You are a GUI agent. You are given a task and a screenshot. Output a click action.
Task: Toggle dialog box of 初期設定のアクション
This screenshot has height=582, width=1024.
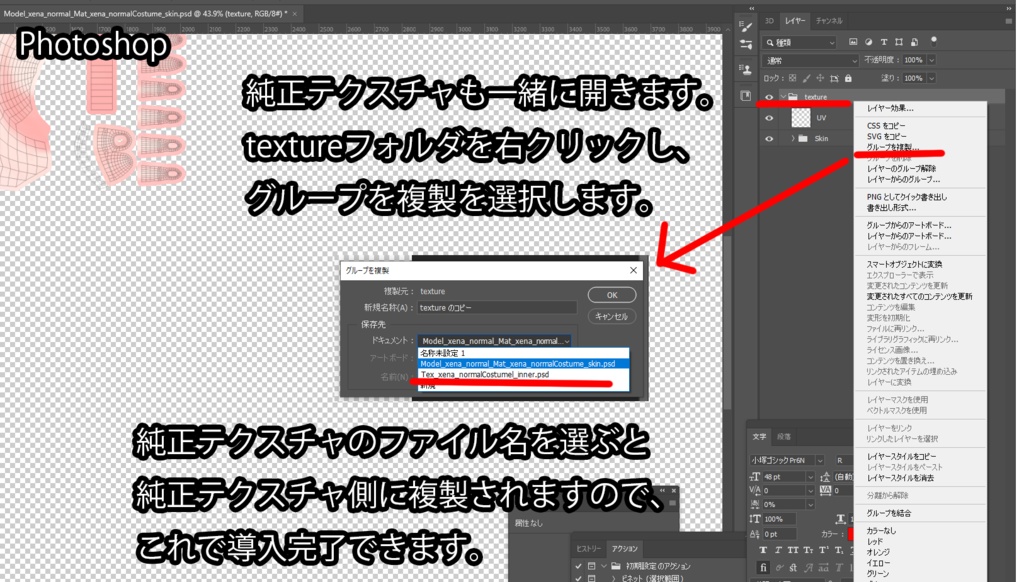tap(592, 566)
